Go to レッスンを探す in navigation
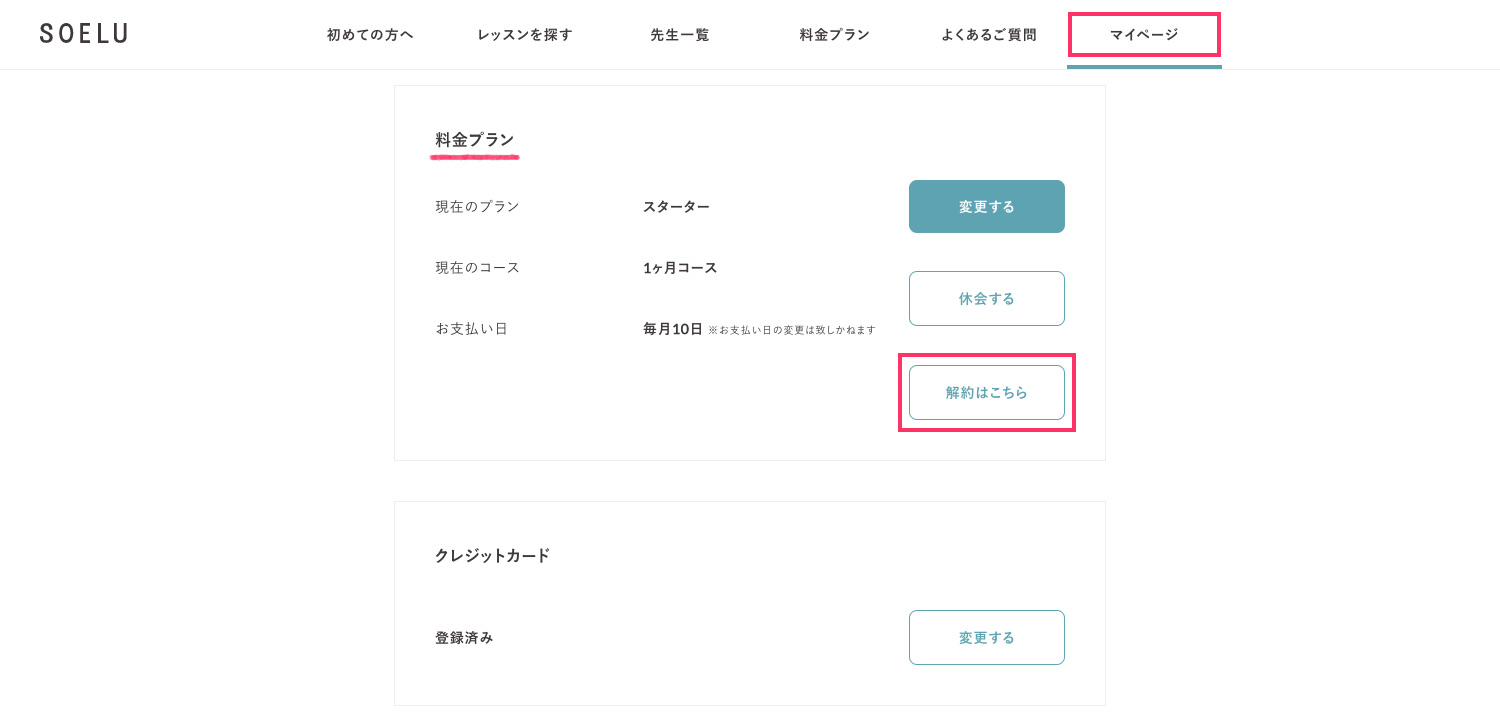The height and width of the screenshot is (725, 1500). point(525,35)
